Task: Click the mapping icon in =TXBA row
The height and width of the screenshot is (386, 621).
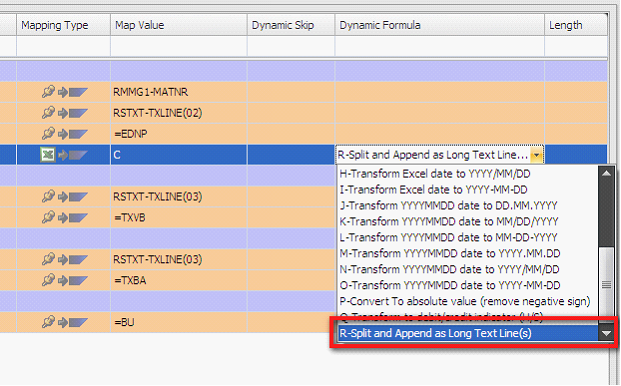Action: click(x=64, y=280)
